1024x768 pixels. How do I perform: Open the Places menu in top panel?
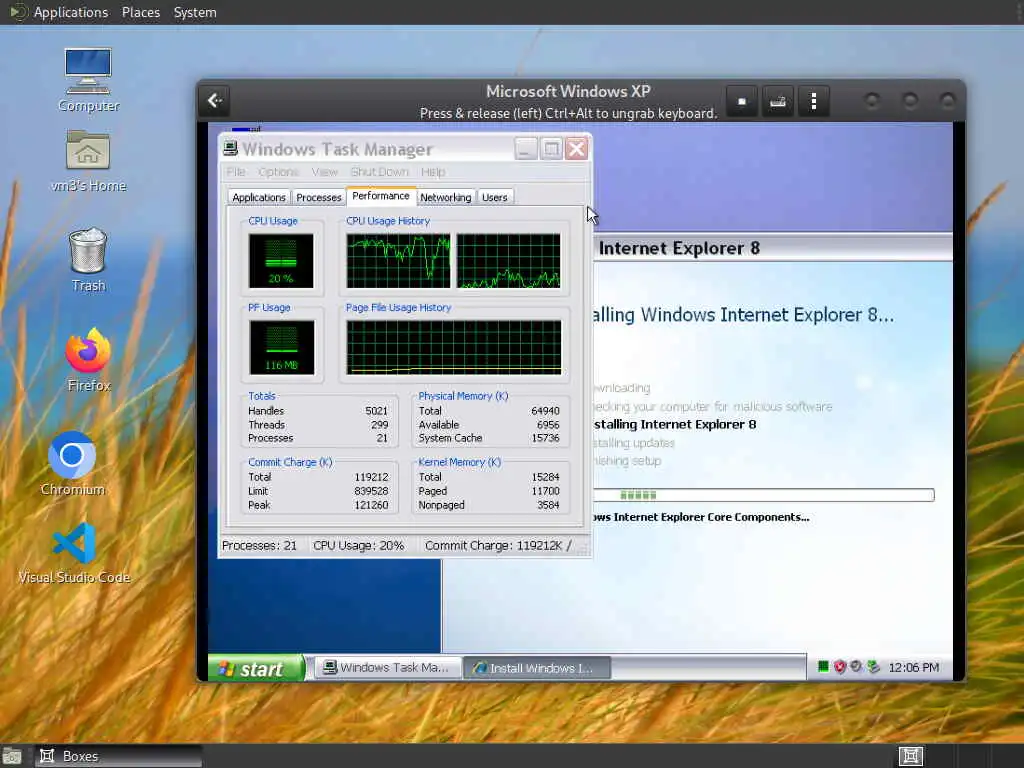[x=140, y=12]
